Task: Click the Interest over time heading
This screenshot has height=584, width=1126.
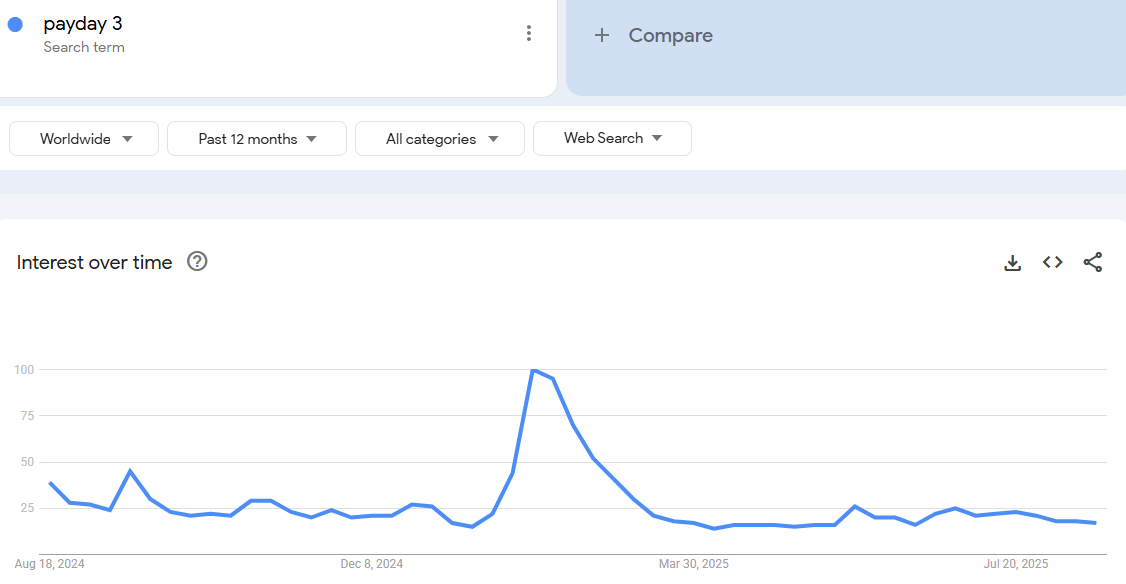Action: (95, 262)
